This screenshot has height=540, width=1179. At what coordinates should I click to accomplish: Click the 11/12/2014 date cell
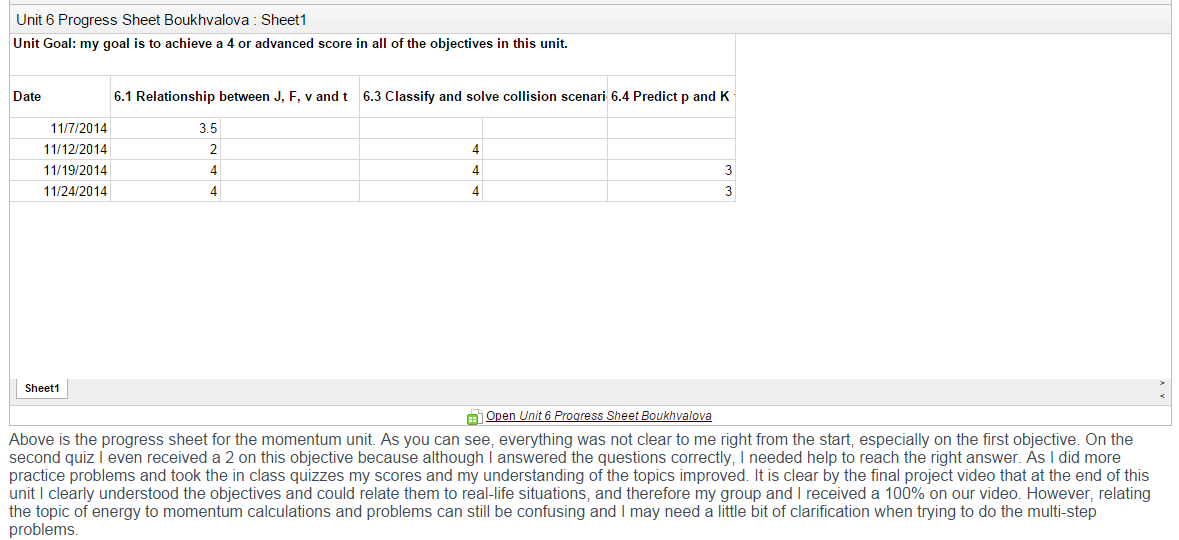(x=60, y=150)
